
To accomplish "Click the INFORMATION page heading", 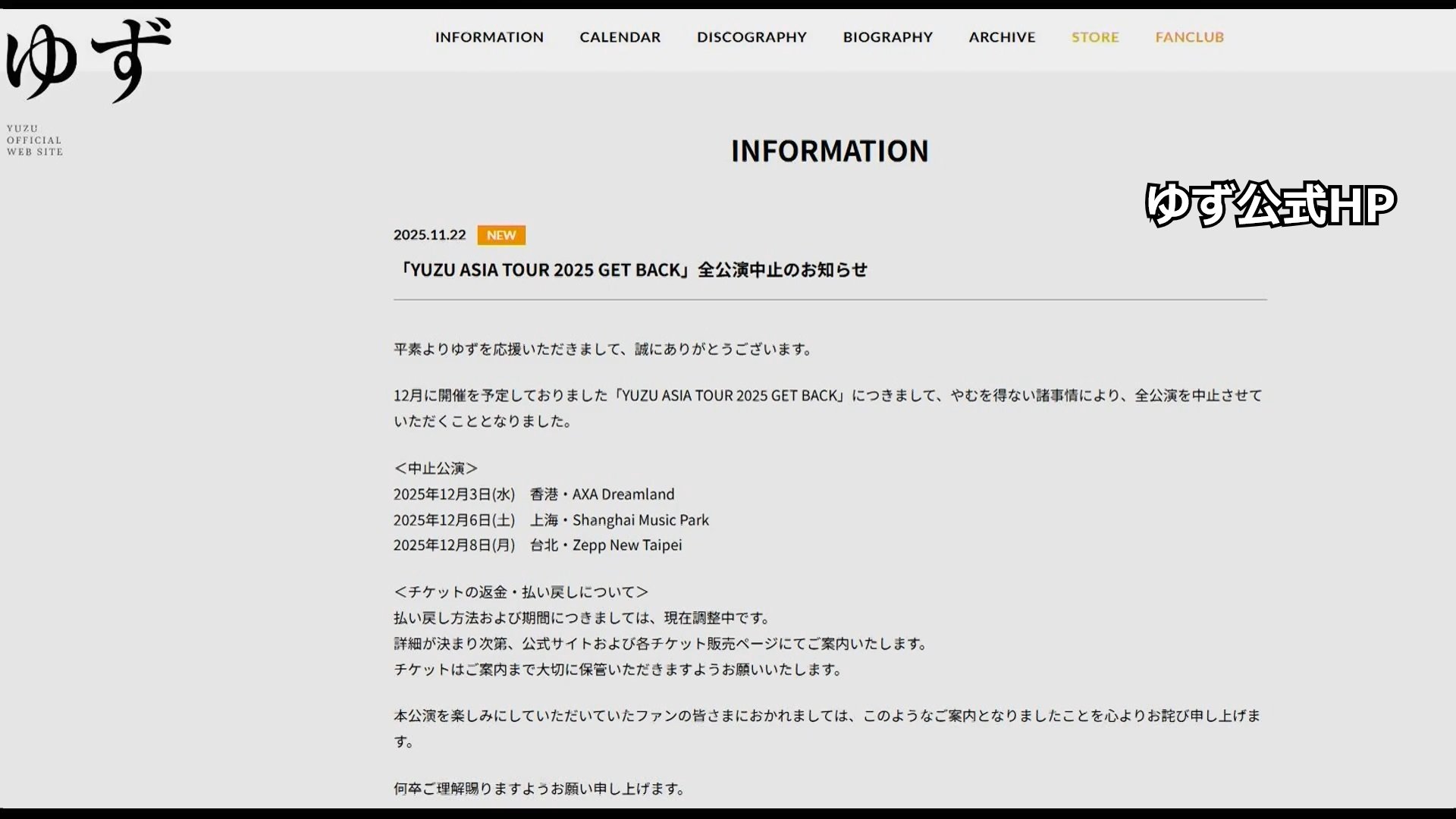I will pos(829,151).
